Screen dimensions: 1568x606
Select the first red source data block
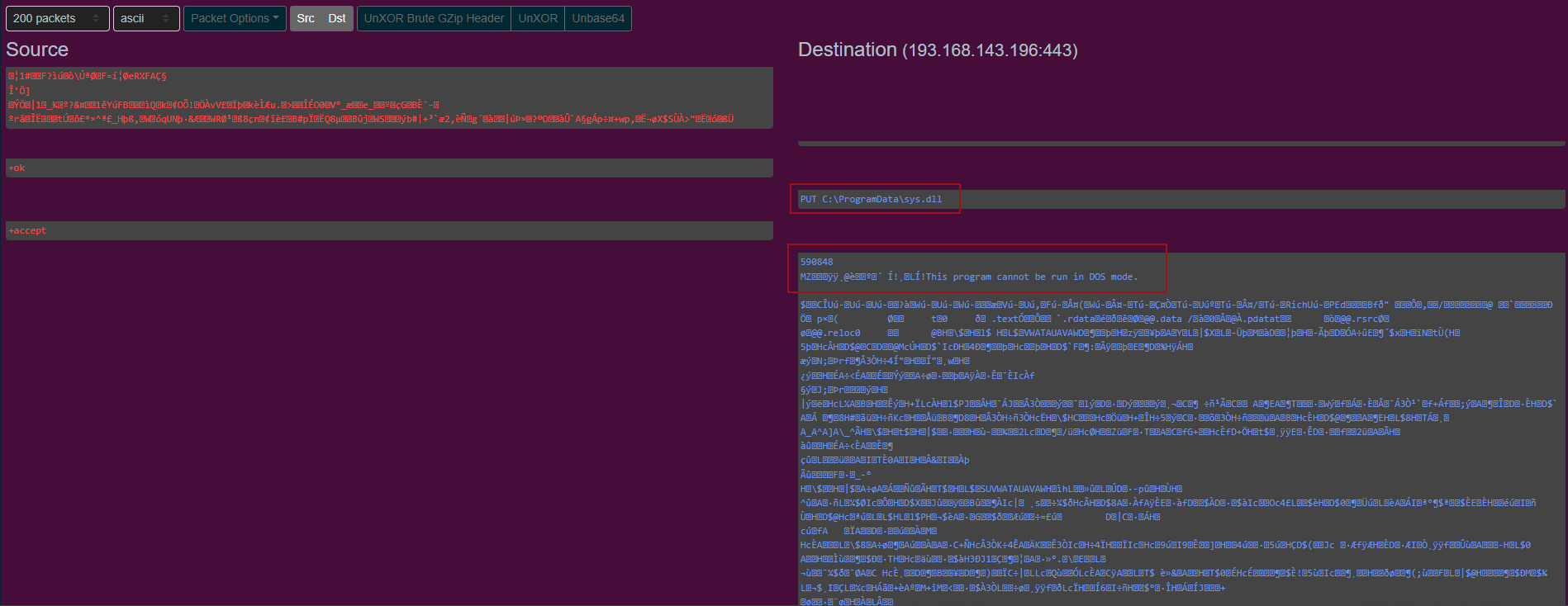coord(389,97)
